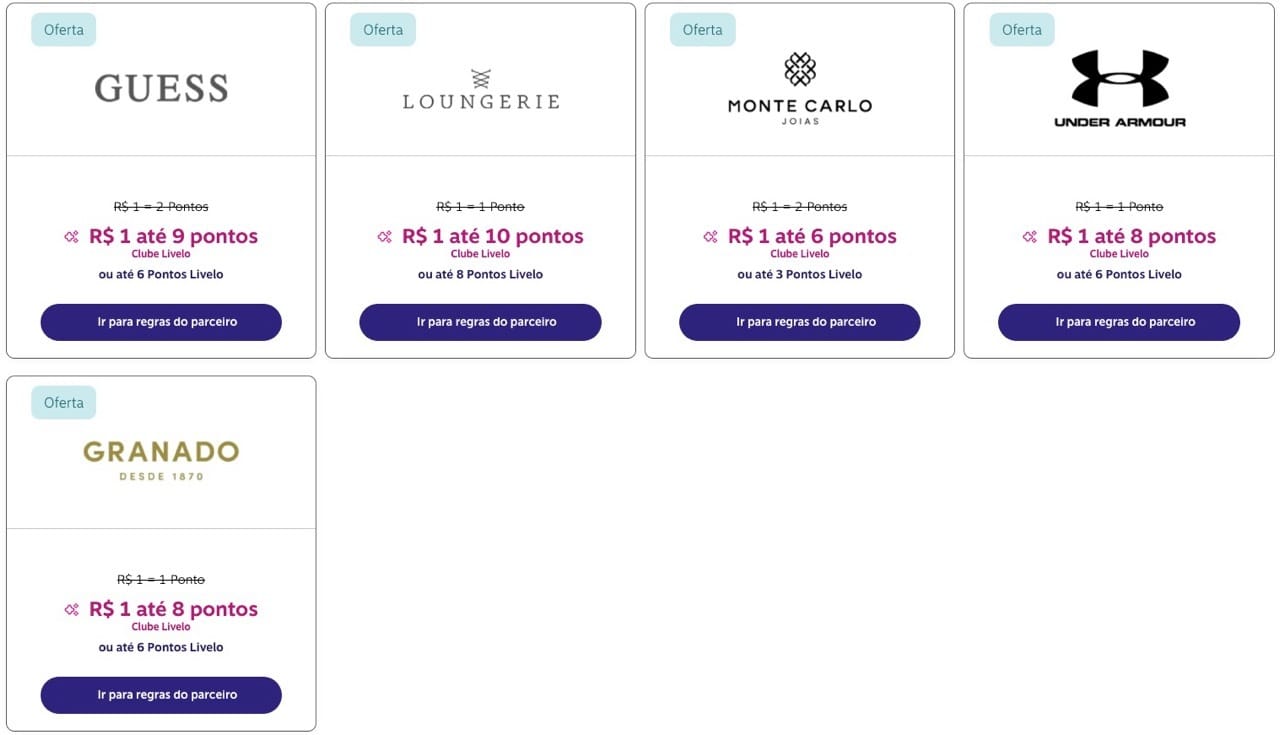Click diamond icon beside Monte Carlo 6 pontos

click(710, 237)
